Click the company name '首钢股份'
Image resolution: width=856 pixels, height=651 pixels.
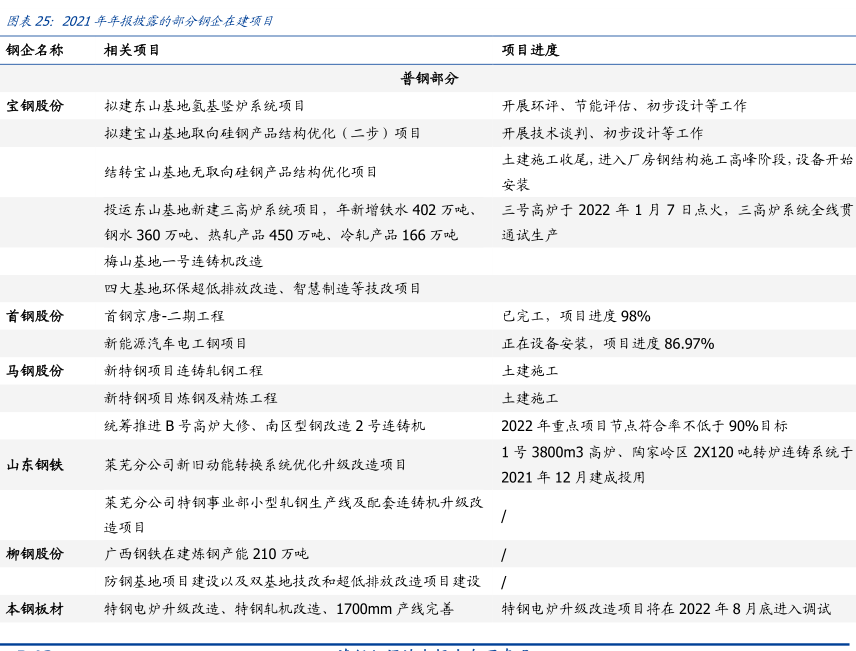pos(35,316)
